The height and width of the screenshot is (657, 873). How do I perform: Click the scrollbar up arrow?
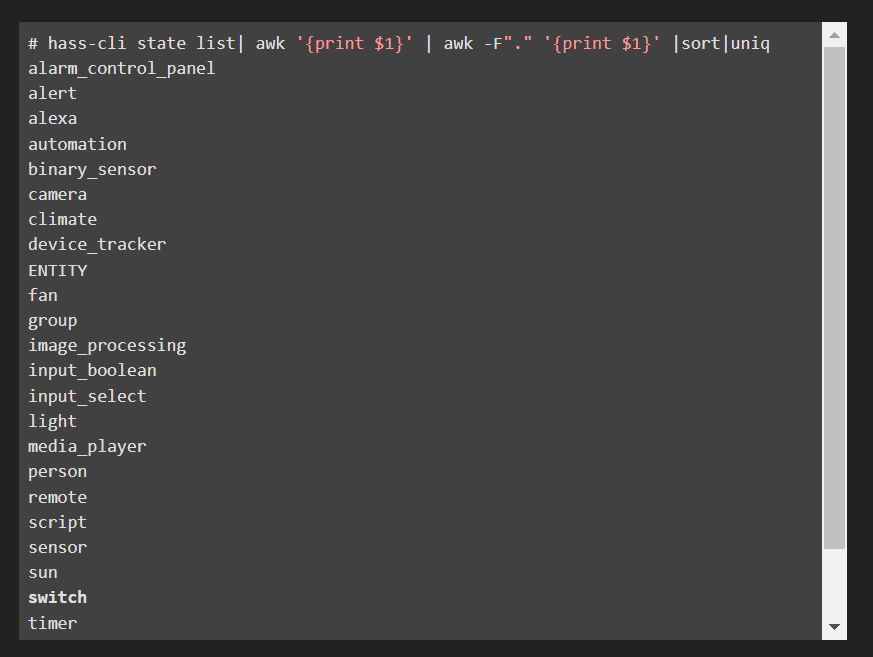click(x=834, y=35)
